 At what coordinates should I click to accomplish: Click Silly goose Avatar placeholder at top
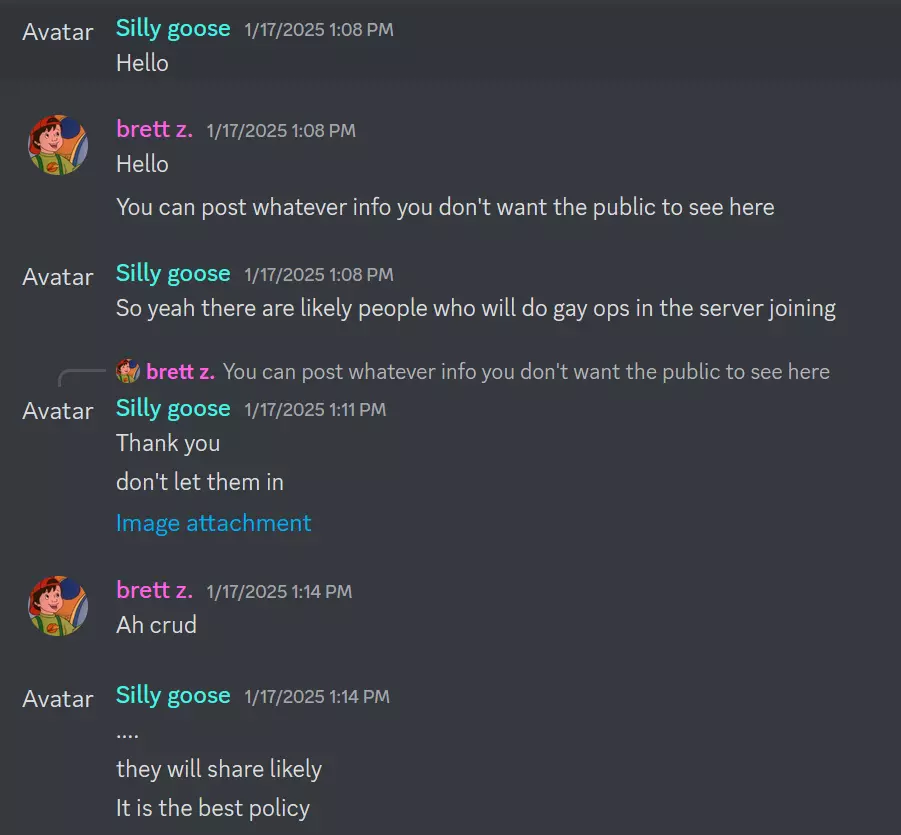pos(57,32)
